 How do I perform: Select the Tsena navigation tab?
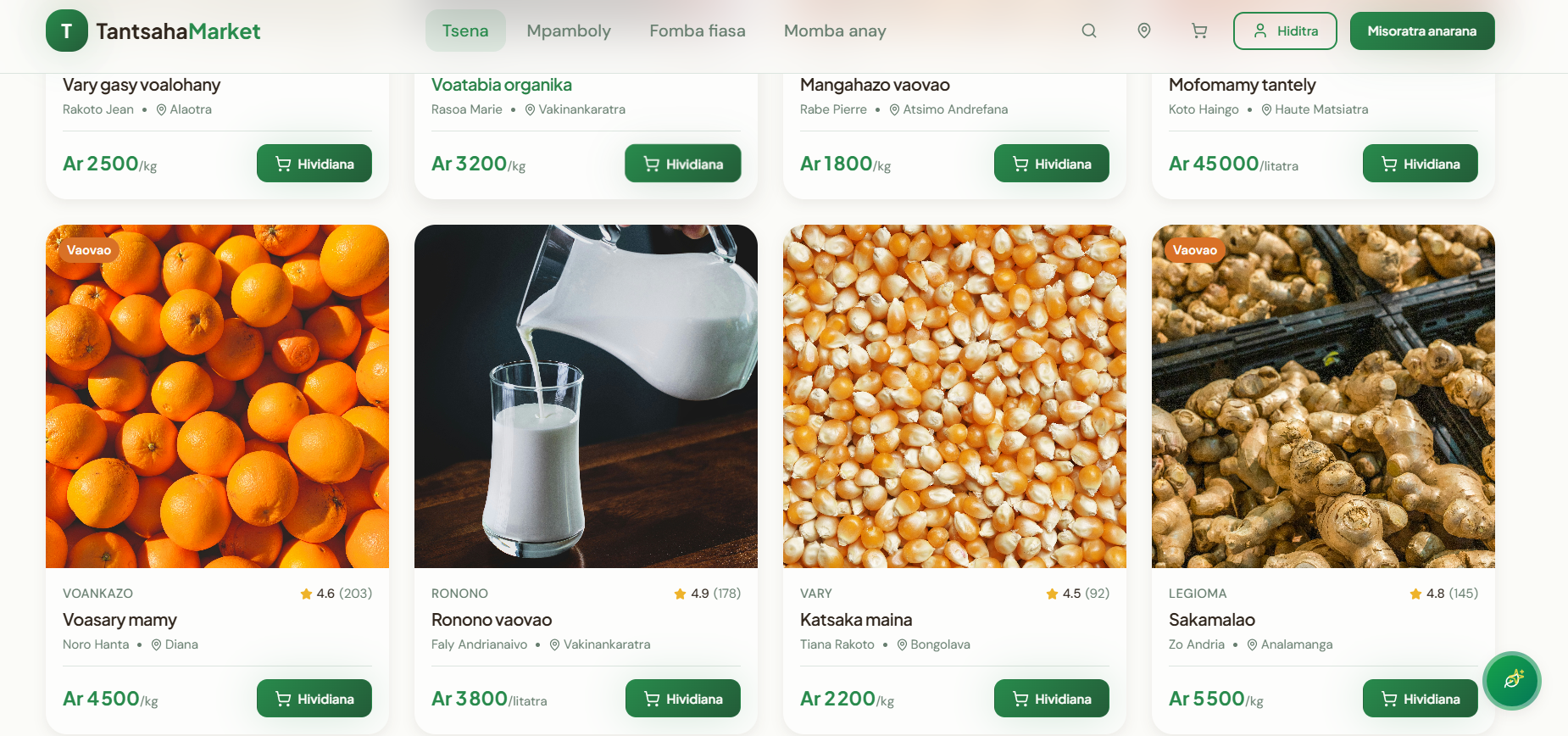point(465,31)
